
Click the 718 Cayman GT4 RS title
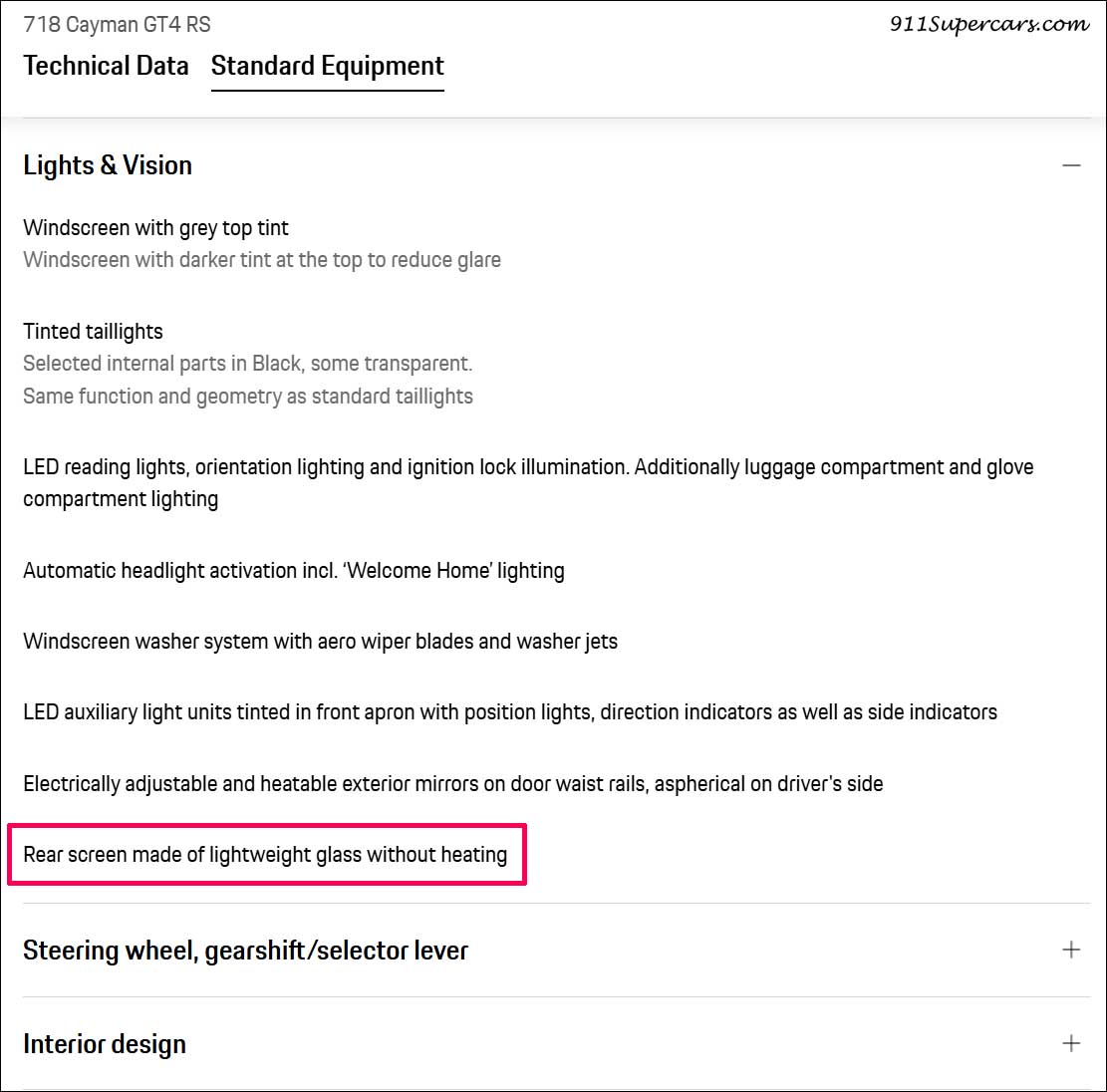(117, 24)
